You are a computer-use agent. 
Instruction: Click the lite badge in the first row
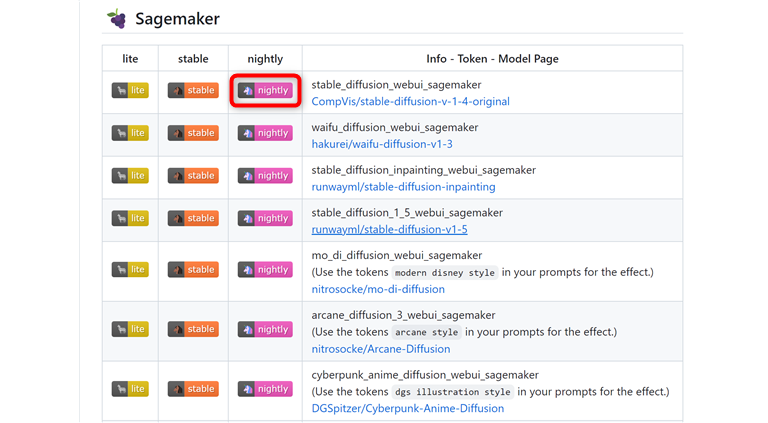click(x=130, y=90)
